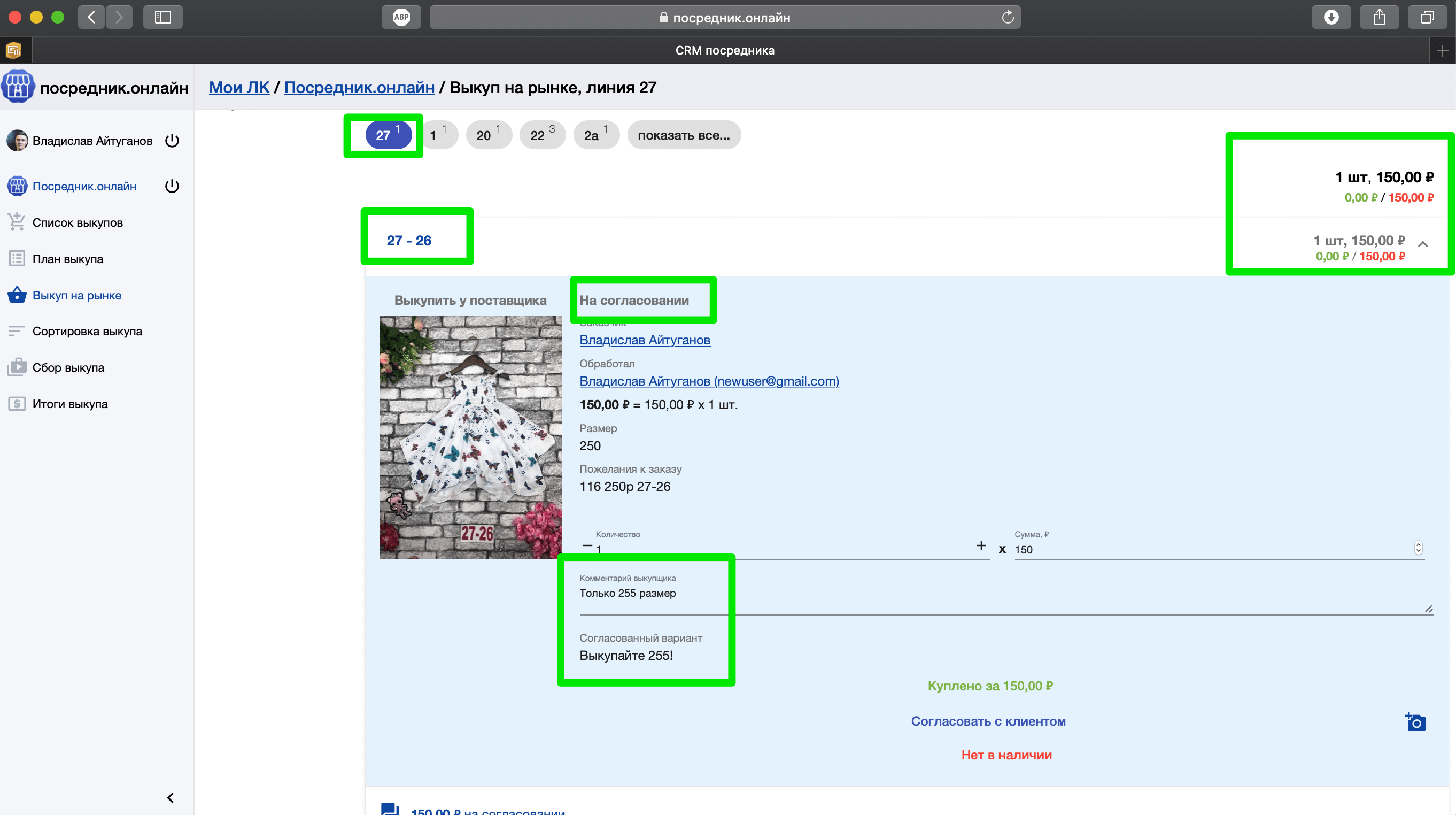Image resolution: width=1456 pixels, height=815 pixels.
Task: Click power icon next to Владислав Айтуганов
Action: (x=172, y=140)
